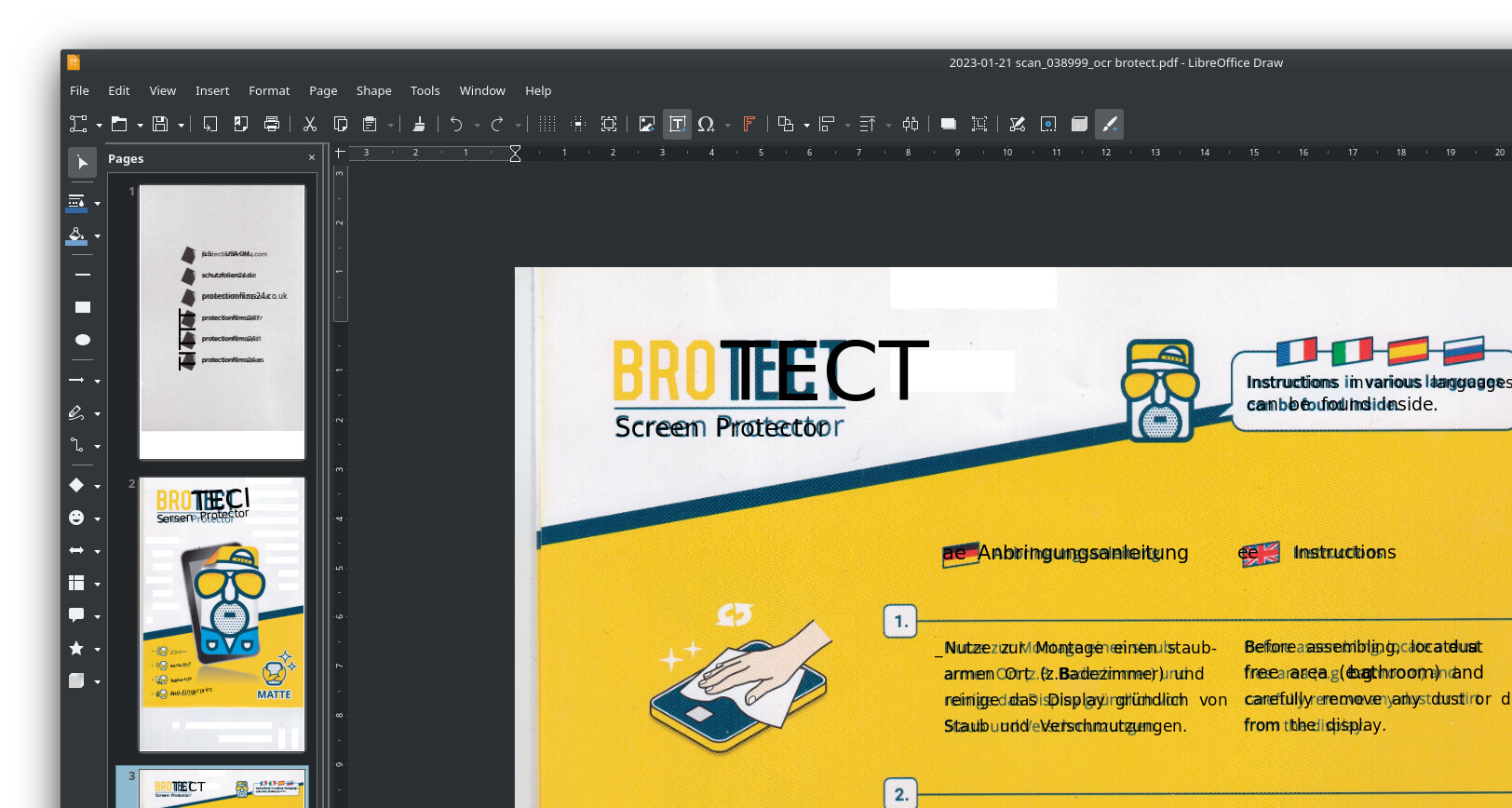Click the Copy icon
This screenshot has width=1512, height=808.
pos(341,124)
